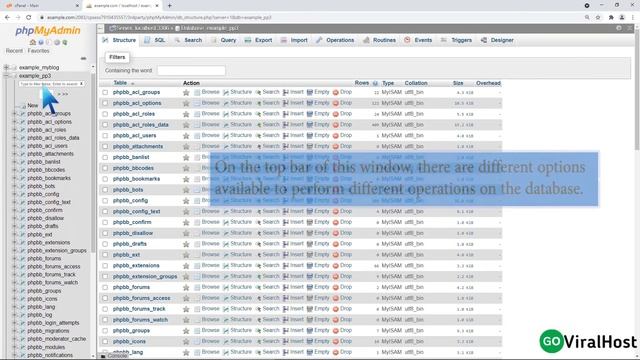The width and height of the screenshot is (640, 360).
Task: Bookmark this page with the address bar star
Action: tap(598, 18)
